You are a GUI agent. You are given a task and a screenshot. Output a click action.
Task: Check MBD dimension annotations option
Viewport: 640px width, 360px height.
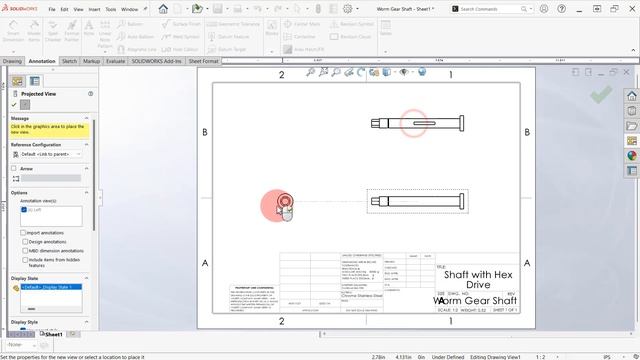[x=25, y=251]
